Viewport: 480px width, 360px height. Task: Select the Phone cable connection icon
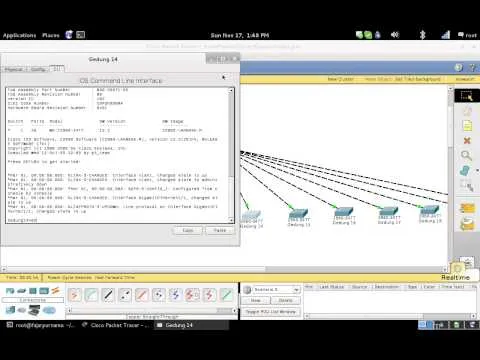tap(159, 295)
